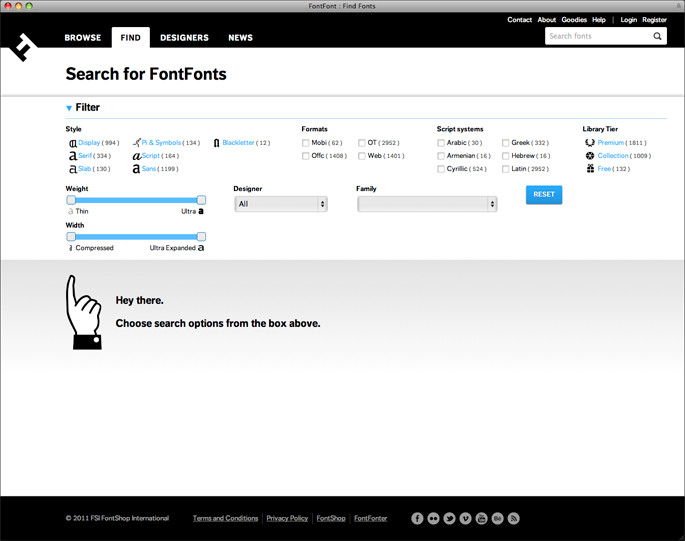Viewport: 685px width, 541px height.
Task: Enable the Armenian script checkbox
Action: [x=441, y=156]
